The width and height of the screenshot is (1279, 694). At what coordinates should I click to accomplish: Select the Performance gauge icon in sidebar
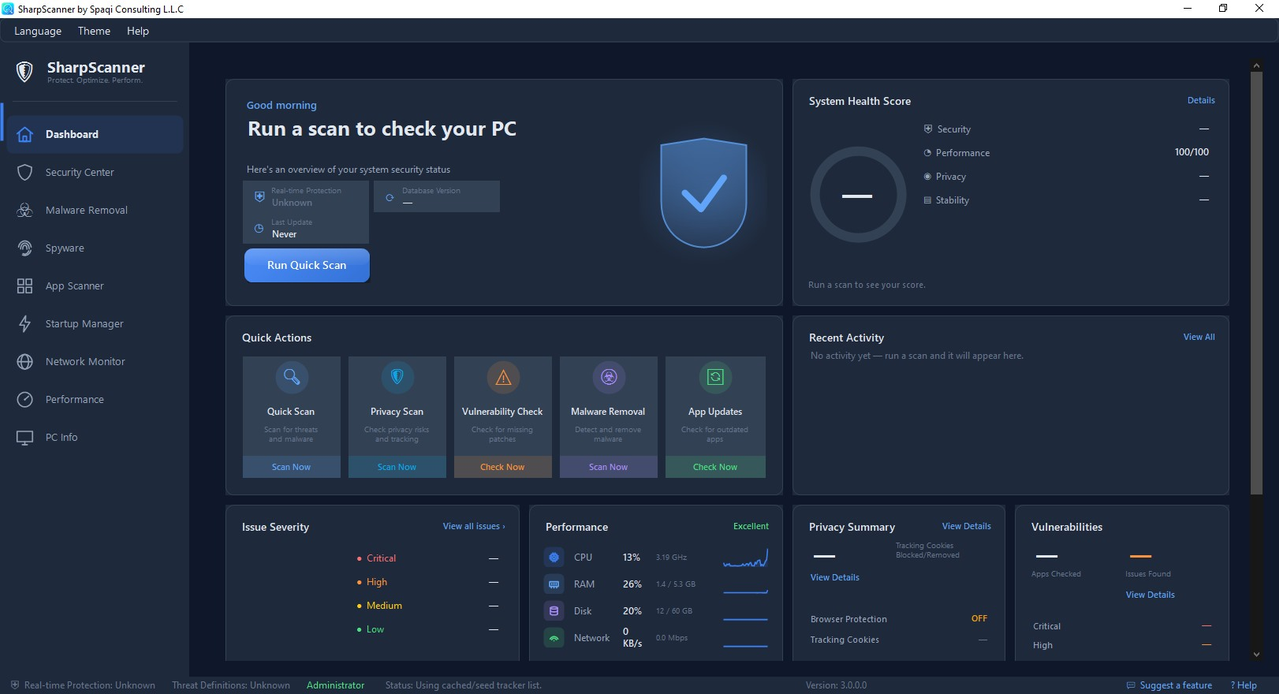[x=25, y=399]
